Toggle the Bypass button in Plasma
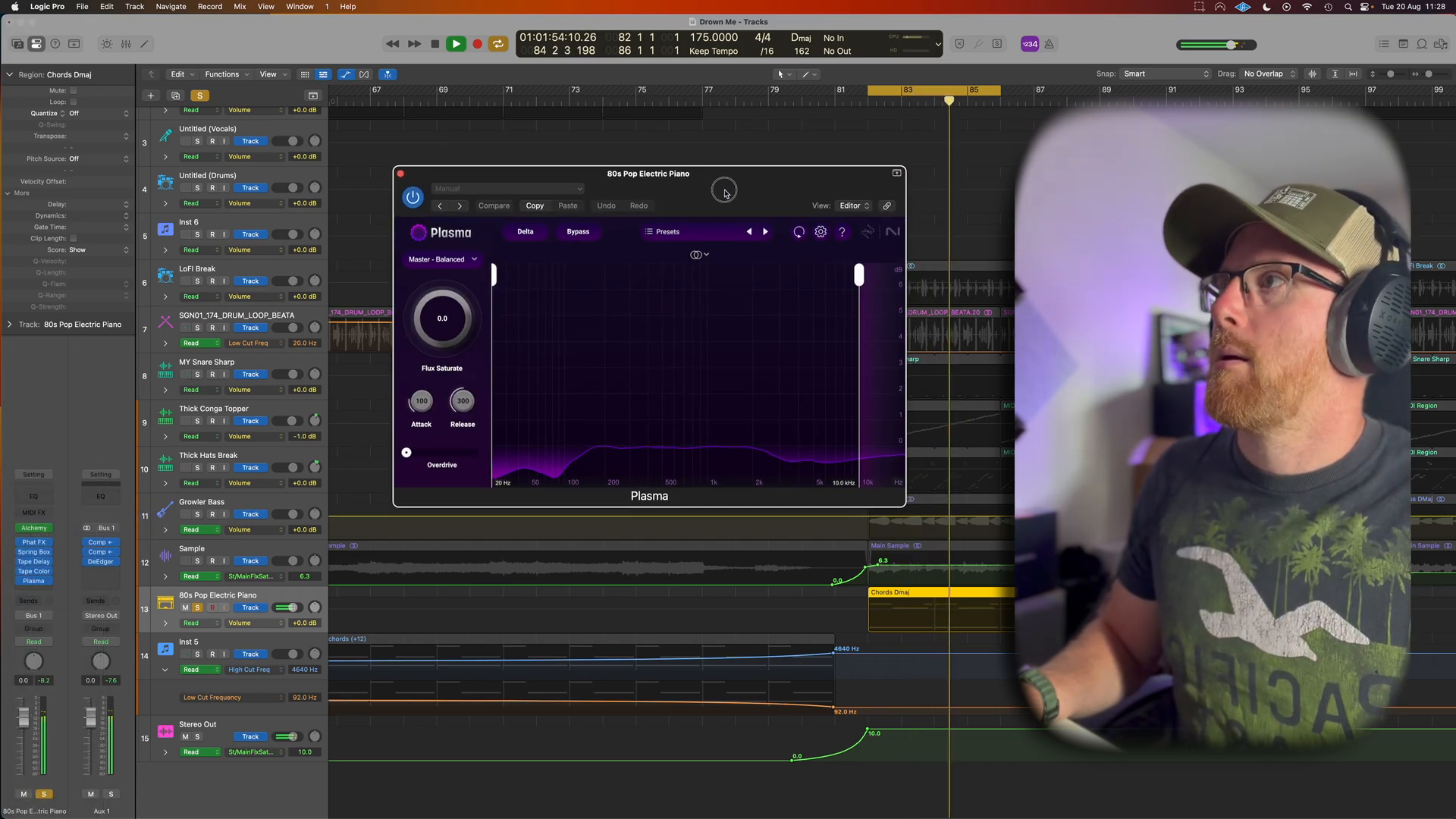This screenshot has width=1456, height=819. tap(578, 232)
